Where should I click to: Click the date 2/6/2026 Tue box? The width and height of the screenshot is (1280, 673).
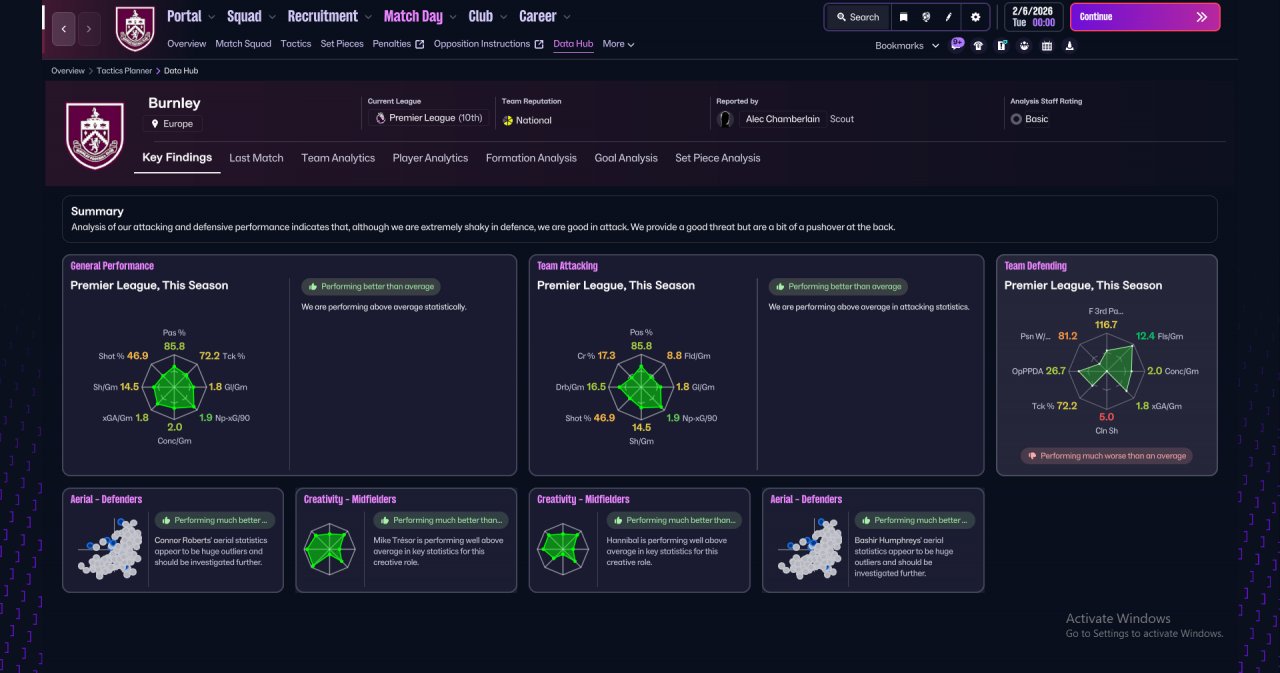(1033, 17)
